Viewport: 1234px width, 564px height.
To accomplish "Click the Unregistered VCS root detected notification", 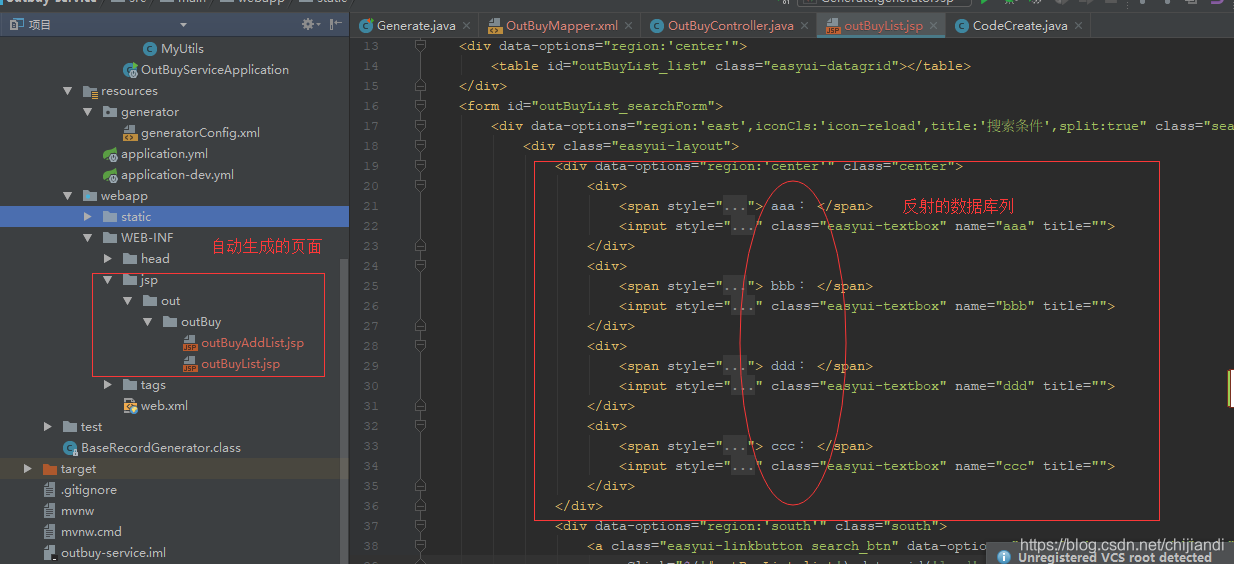I will point(1114,557).
